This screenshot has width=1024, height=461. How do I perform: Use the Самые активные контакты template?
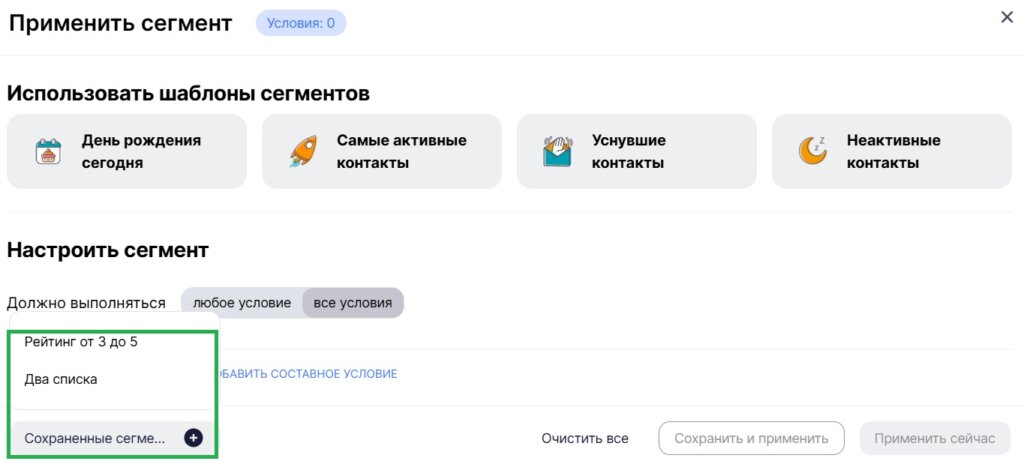click(381, 152)
